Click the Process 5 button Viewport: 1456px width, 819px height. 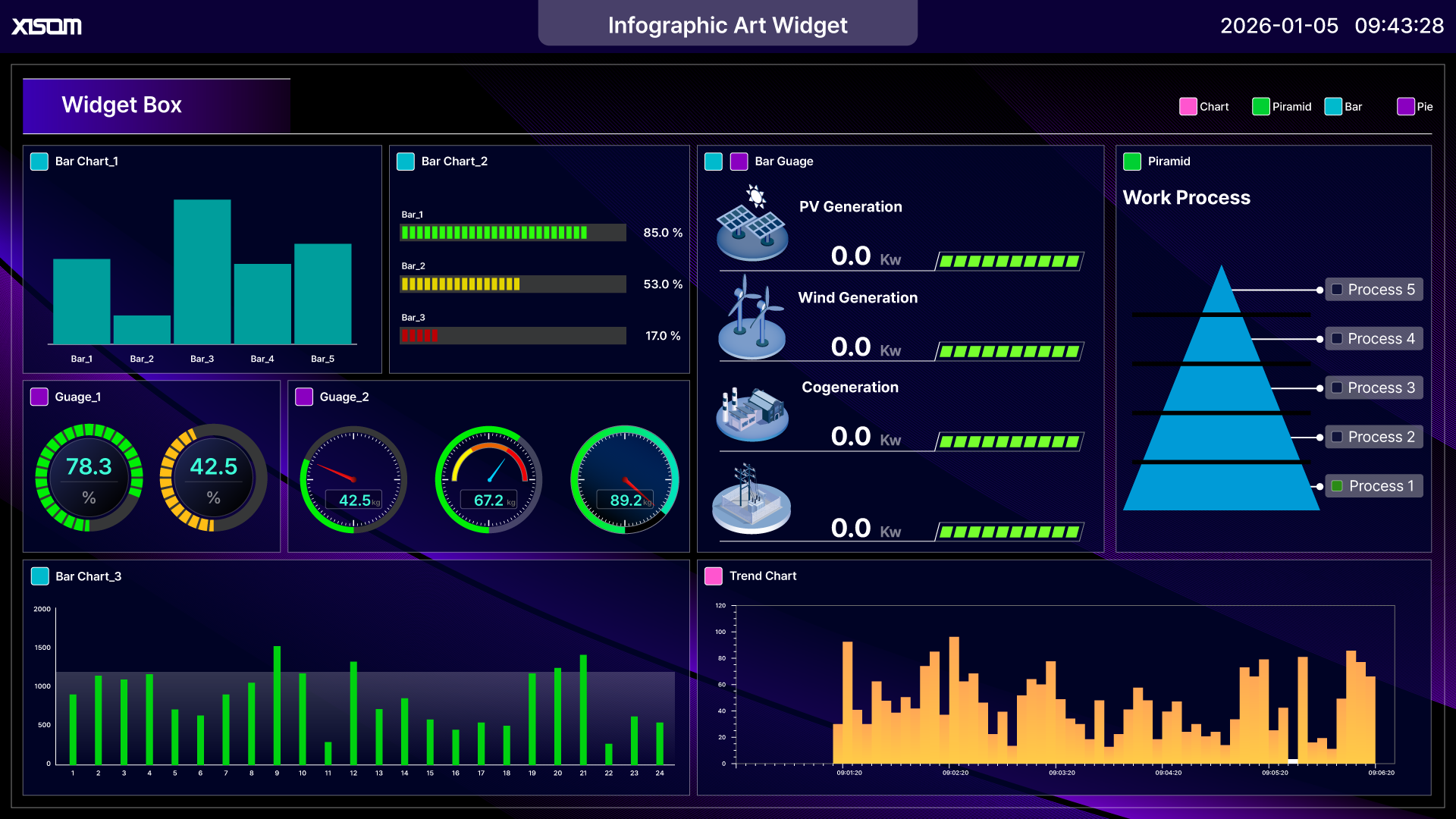(x=1374, y=289)
